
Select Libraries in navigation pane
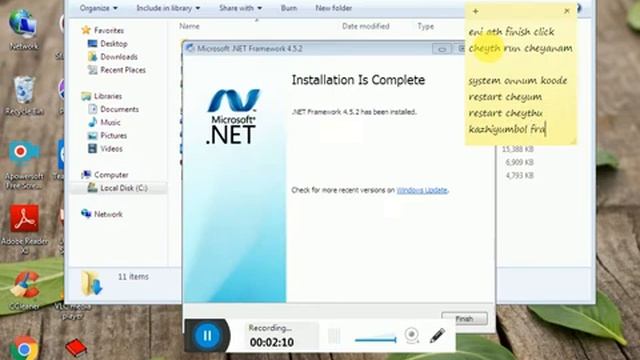(108, 96)
